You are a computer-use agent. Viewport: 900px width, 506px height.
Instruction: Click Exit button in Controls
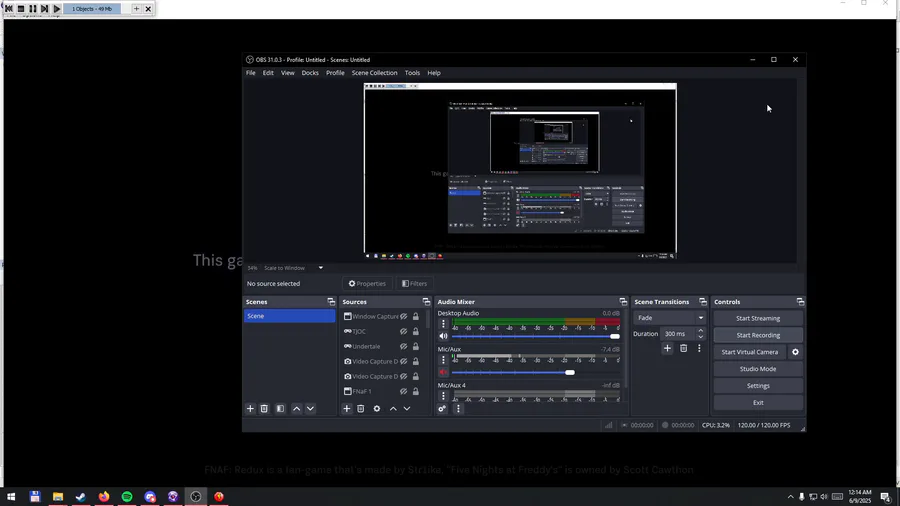(758, 403)
